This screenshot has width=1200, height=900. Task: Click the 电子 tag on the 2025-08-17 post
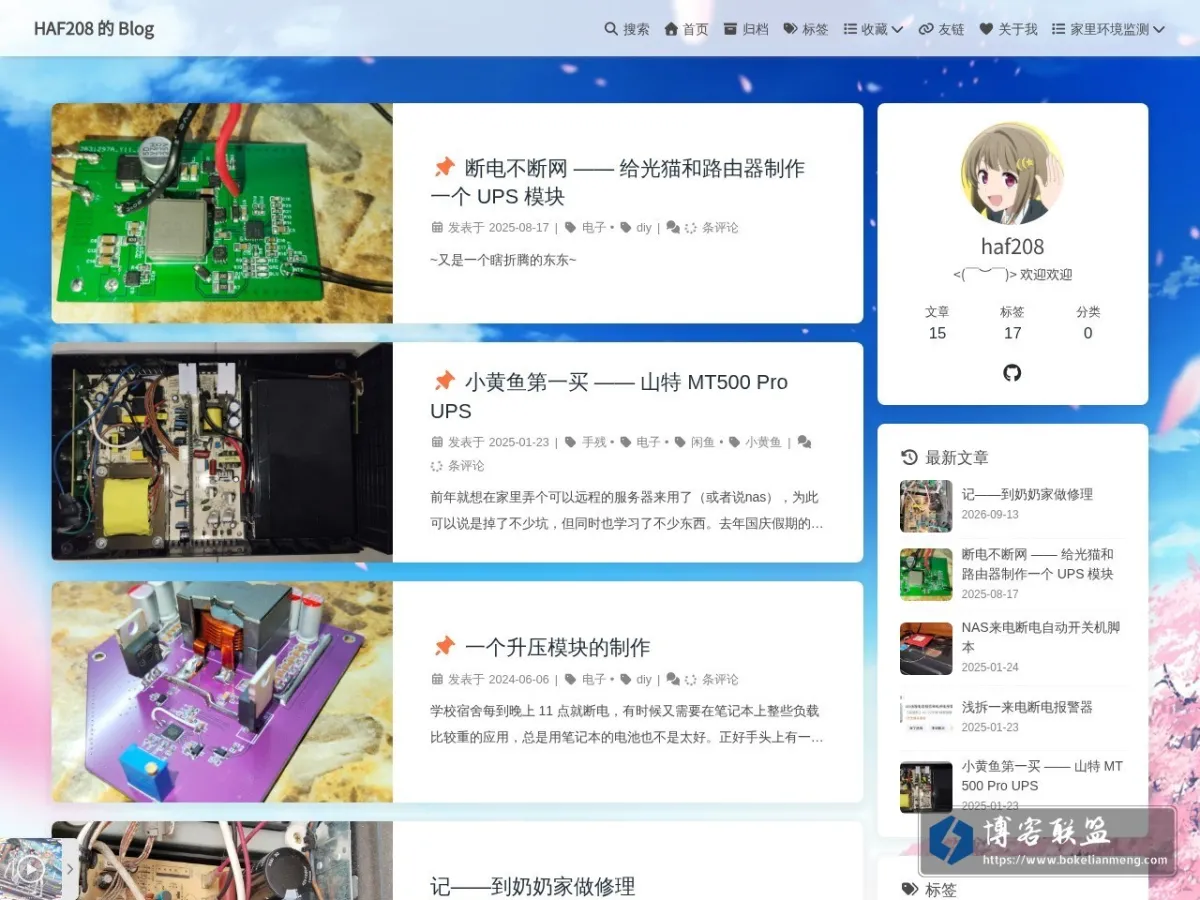(x=594, y=227)
